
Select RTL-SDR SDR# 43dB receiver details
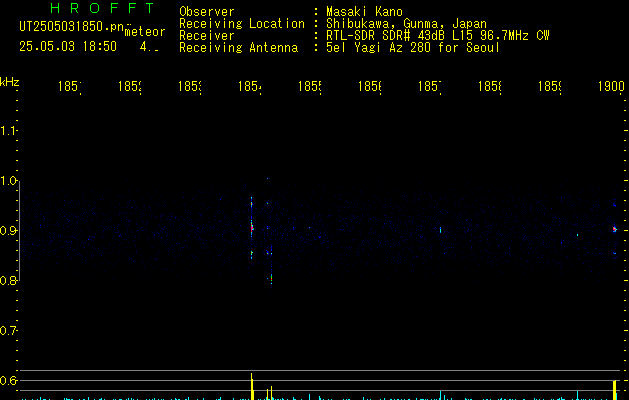click(437, 36)
